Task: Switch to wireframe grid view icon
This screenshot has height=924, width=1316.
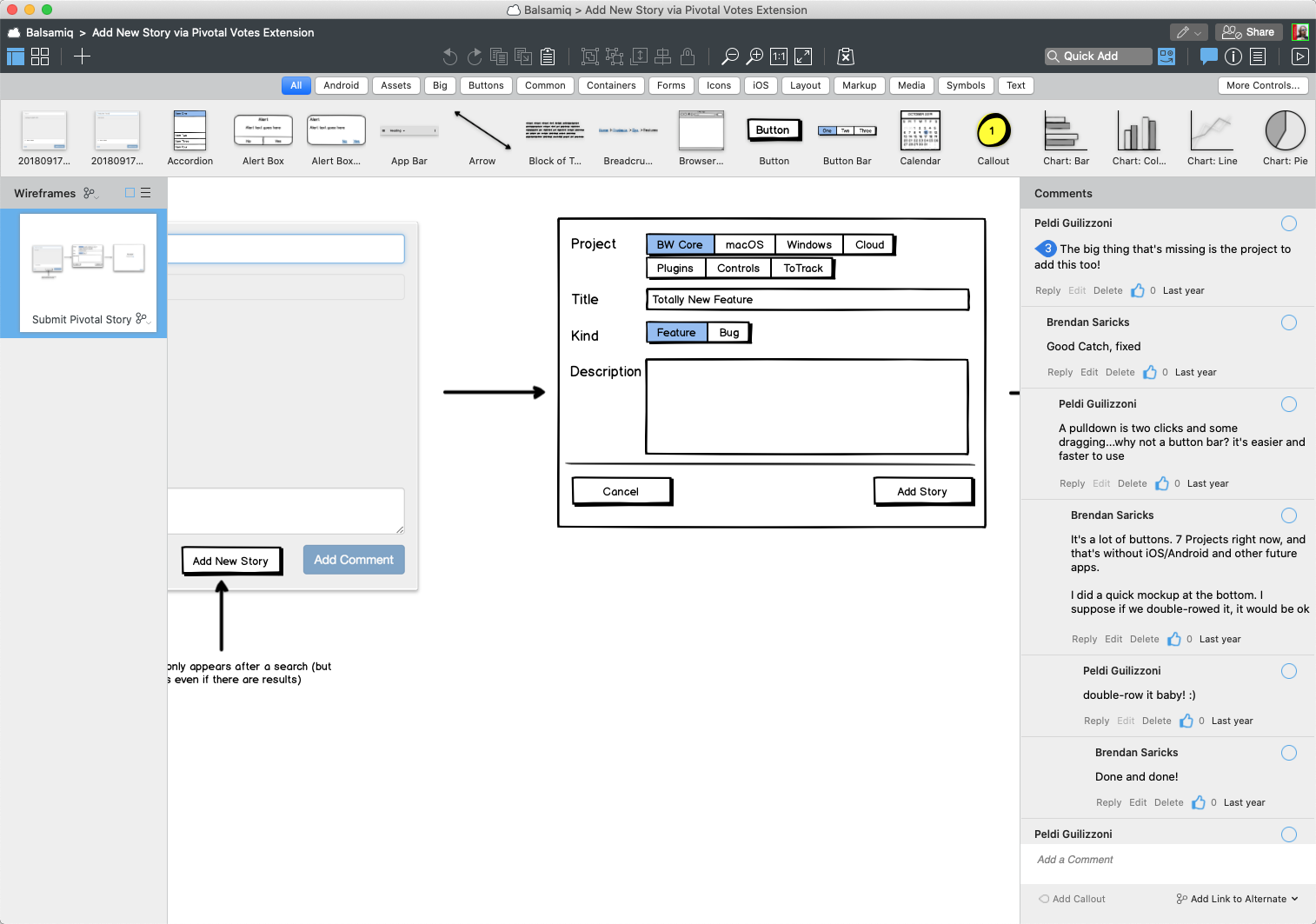Action: [40, 57]
